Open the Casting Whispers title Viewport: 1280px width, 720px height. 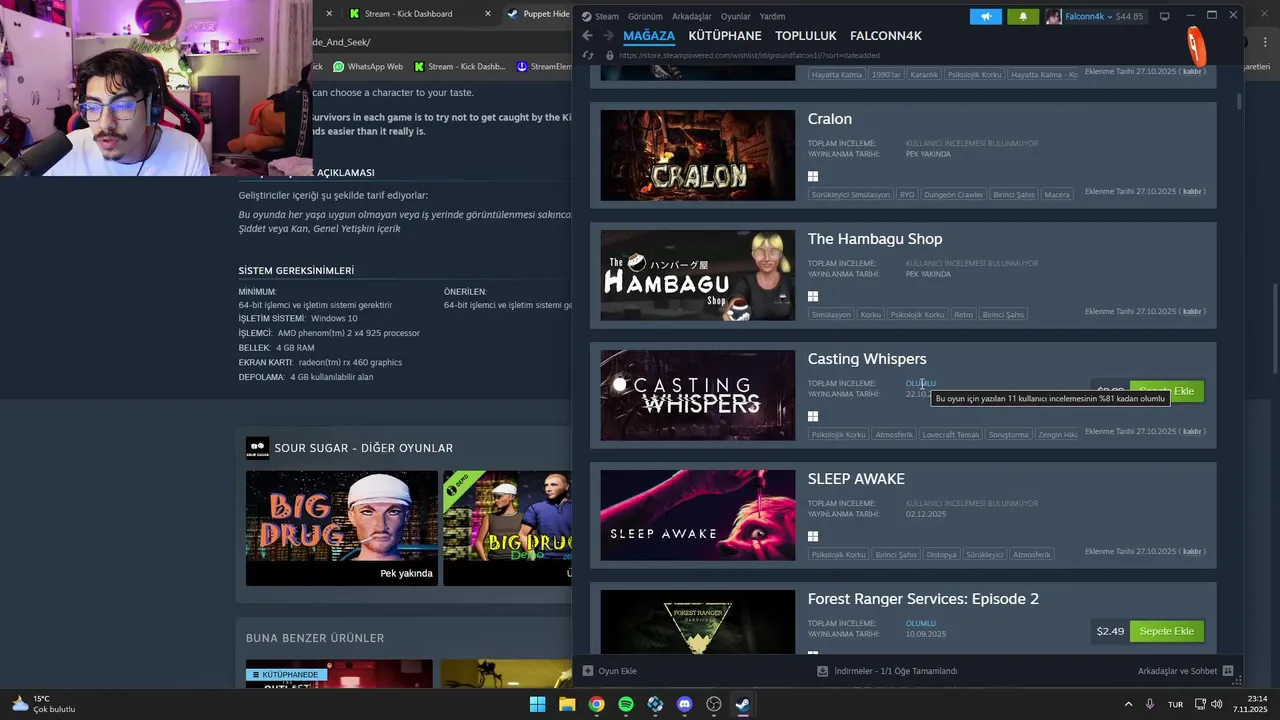point(867,359)
